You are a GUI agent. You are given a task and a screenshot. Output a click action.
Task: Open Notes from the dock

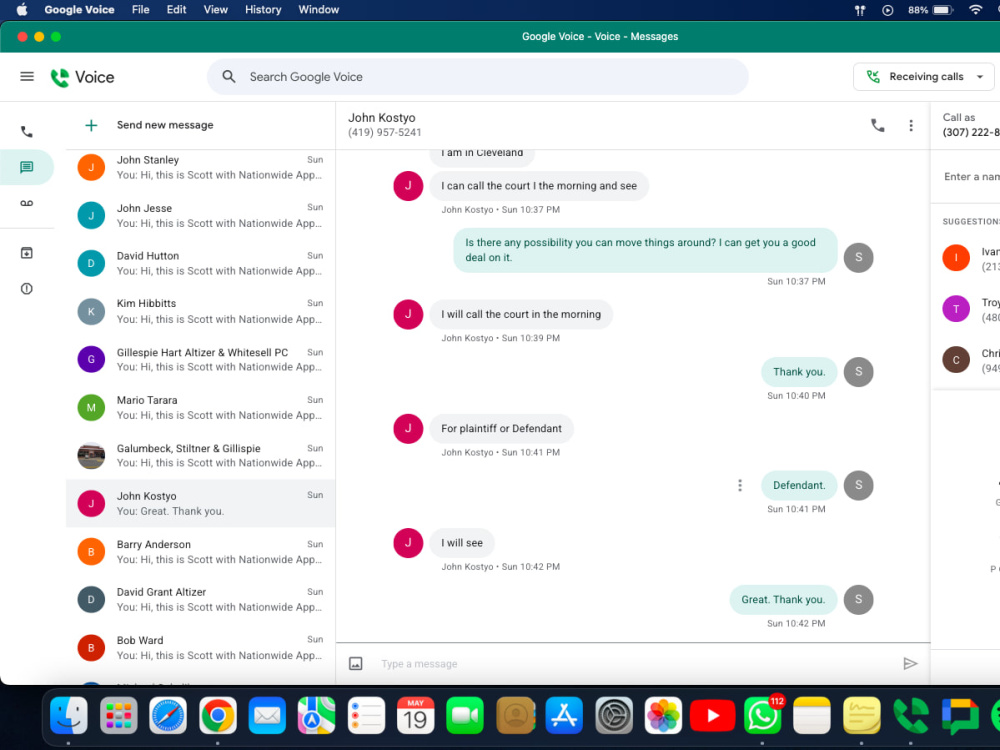[812, 716]
